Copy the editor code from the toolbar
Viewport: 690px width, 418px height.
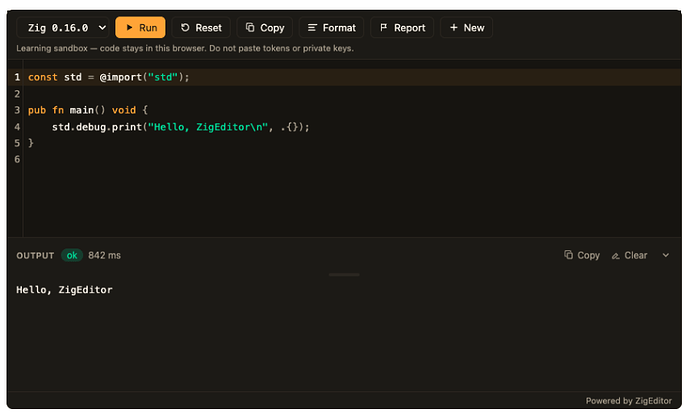265,28
